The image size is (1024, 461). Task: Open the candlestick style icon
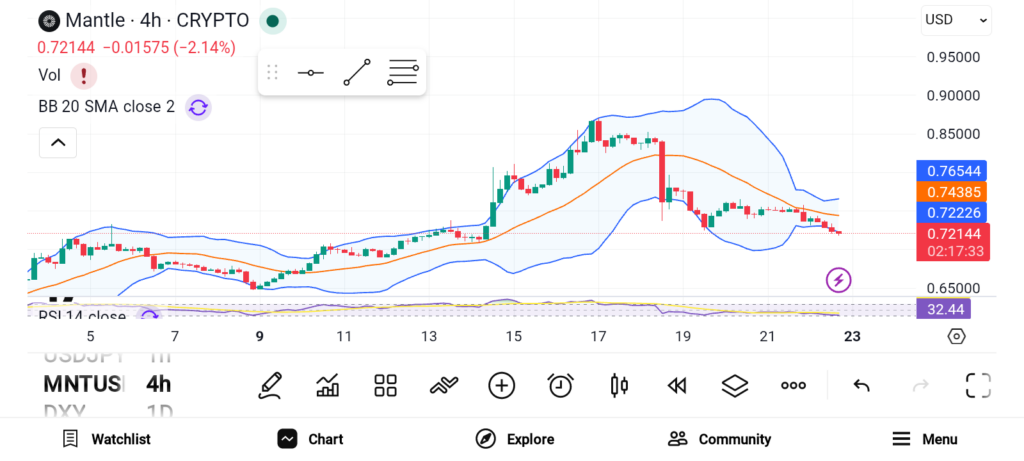click(618, 385)
